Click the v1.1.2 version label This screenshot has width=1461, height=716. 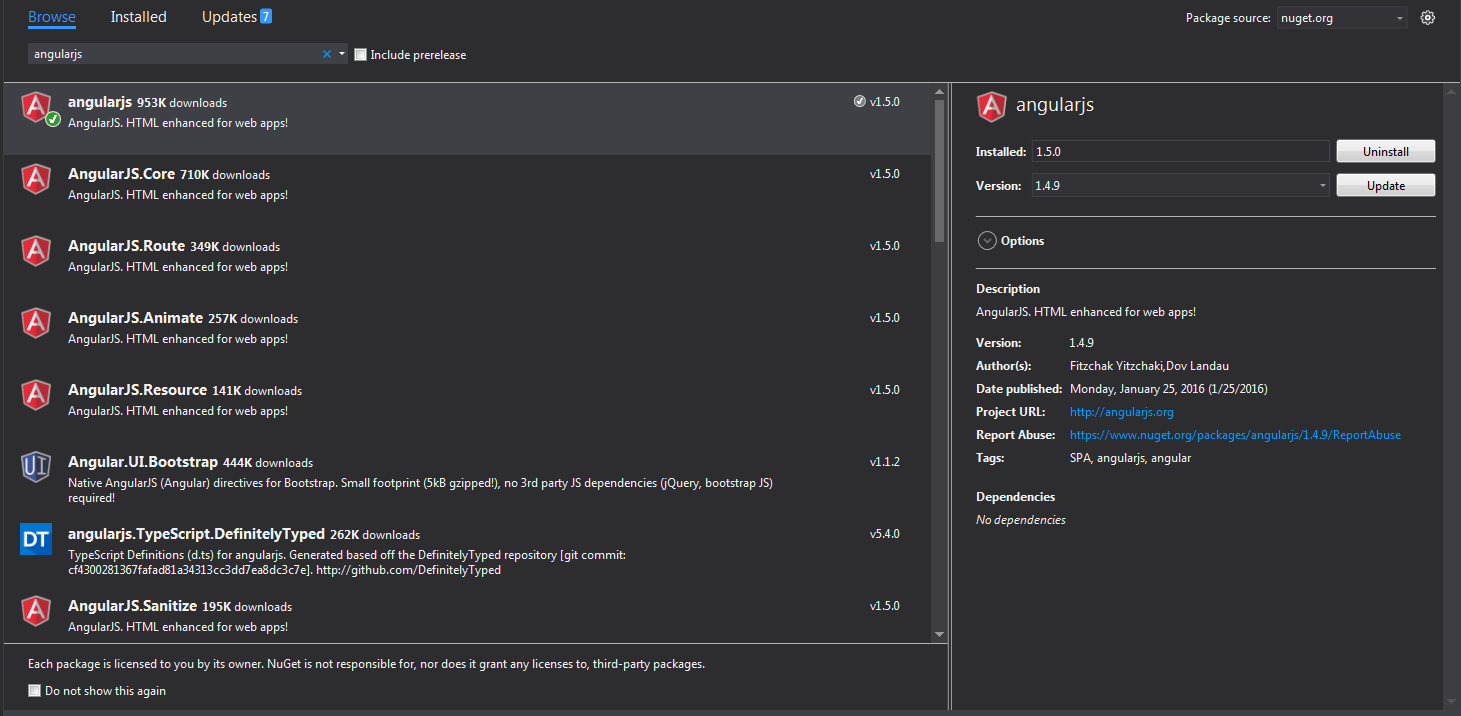point(885,462)
